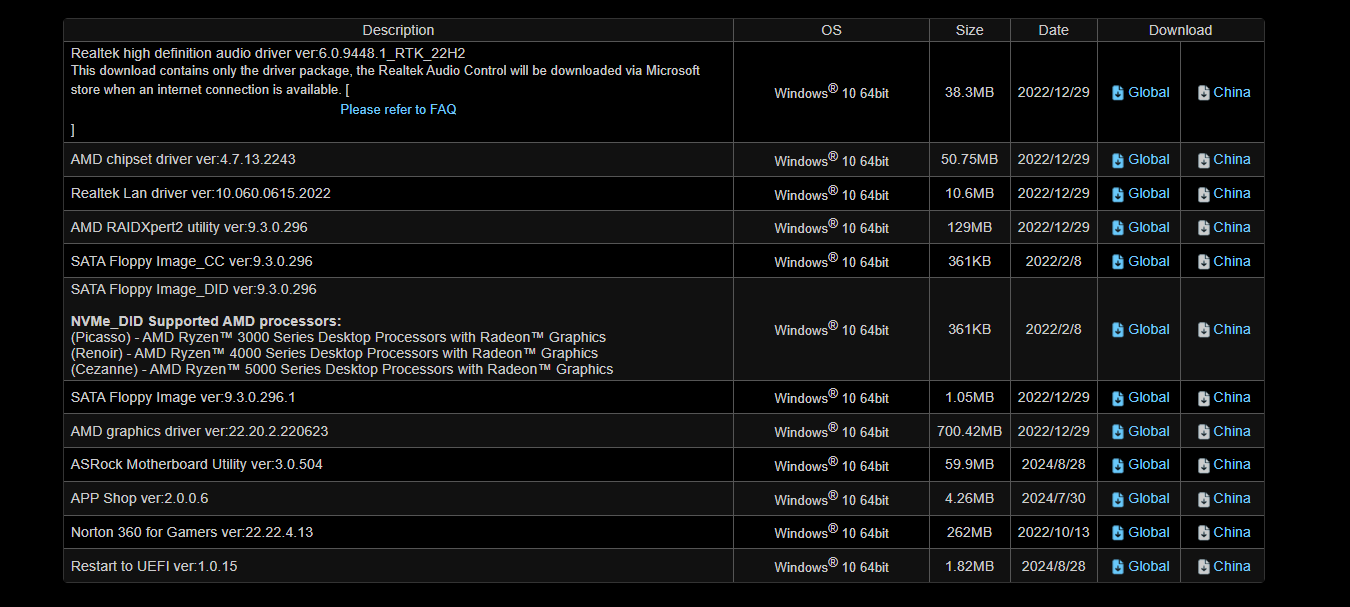The image size is (1350, 607).
Task: Click the Global download icon for SATA Floppy Image_CC
Action: pos(1118,262)
